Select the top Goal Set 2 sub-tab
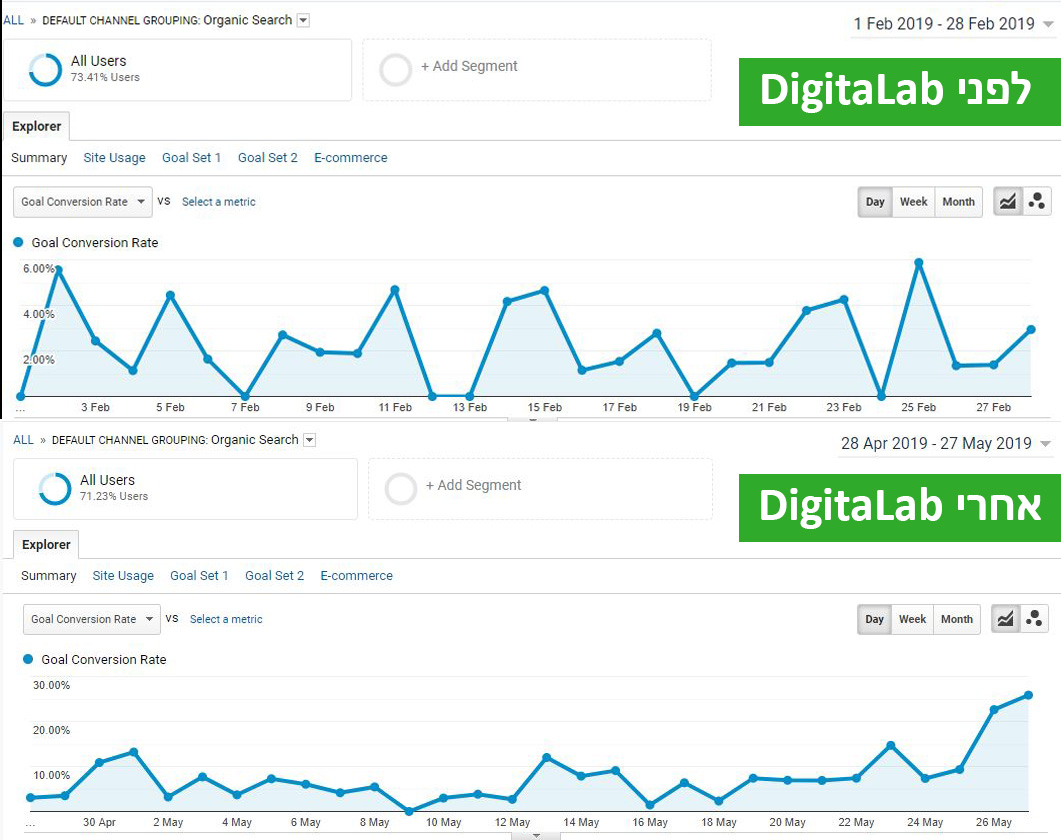The image size is (1061, 840). pyautogui.click(x=267, y=158)
